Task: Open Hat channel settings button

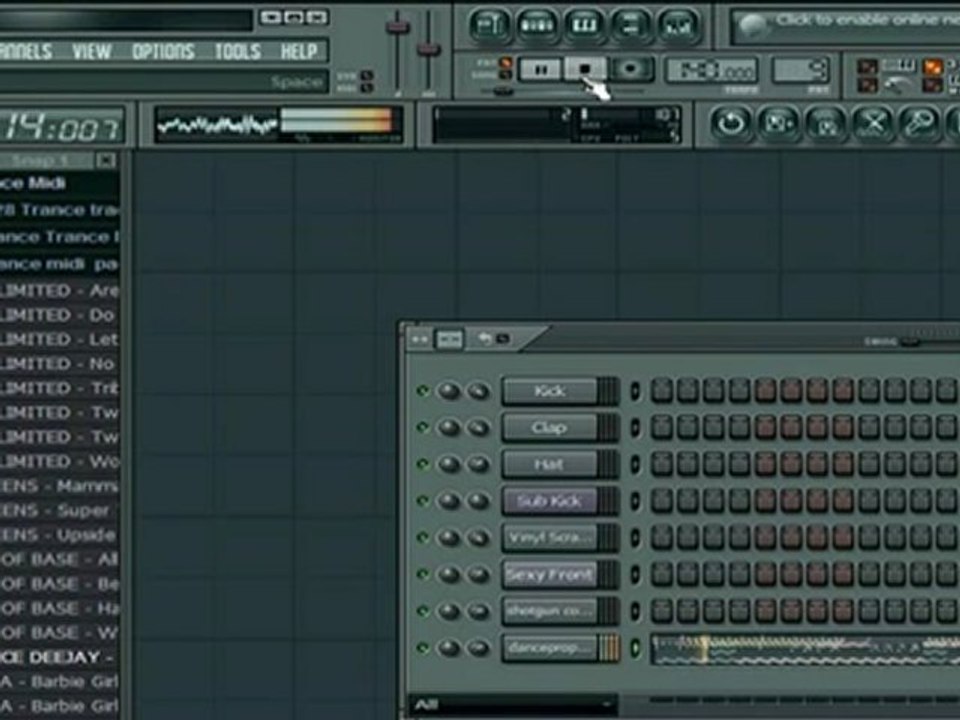Action: click(549, 464)
